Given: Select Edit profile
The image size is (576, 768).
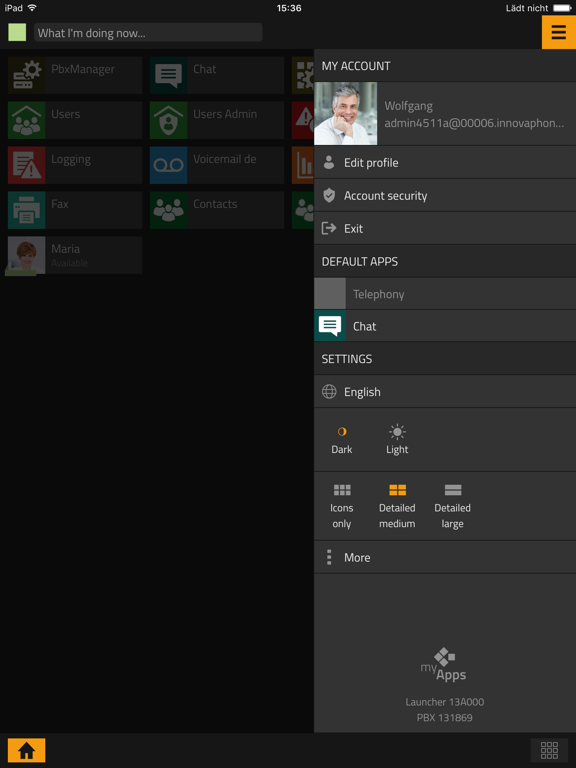Looking at the screenshot, I should pyautogui.click(x=445, y=163).
